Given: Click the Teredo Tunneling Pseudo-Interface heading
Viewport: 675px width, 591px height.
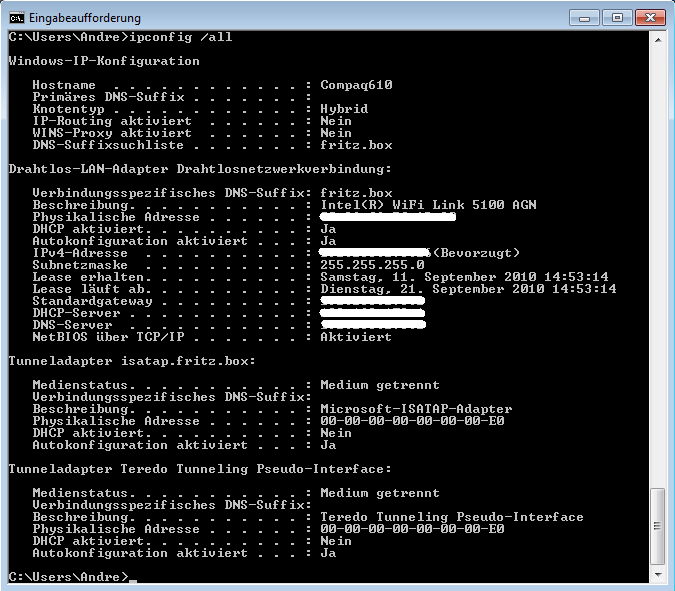Looking at the screenshot, I should pyautogui.click(x=199, y=469).
